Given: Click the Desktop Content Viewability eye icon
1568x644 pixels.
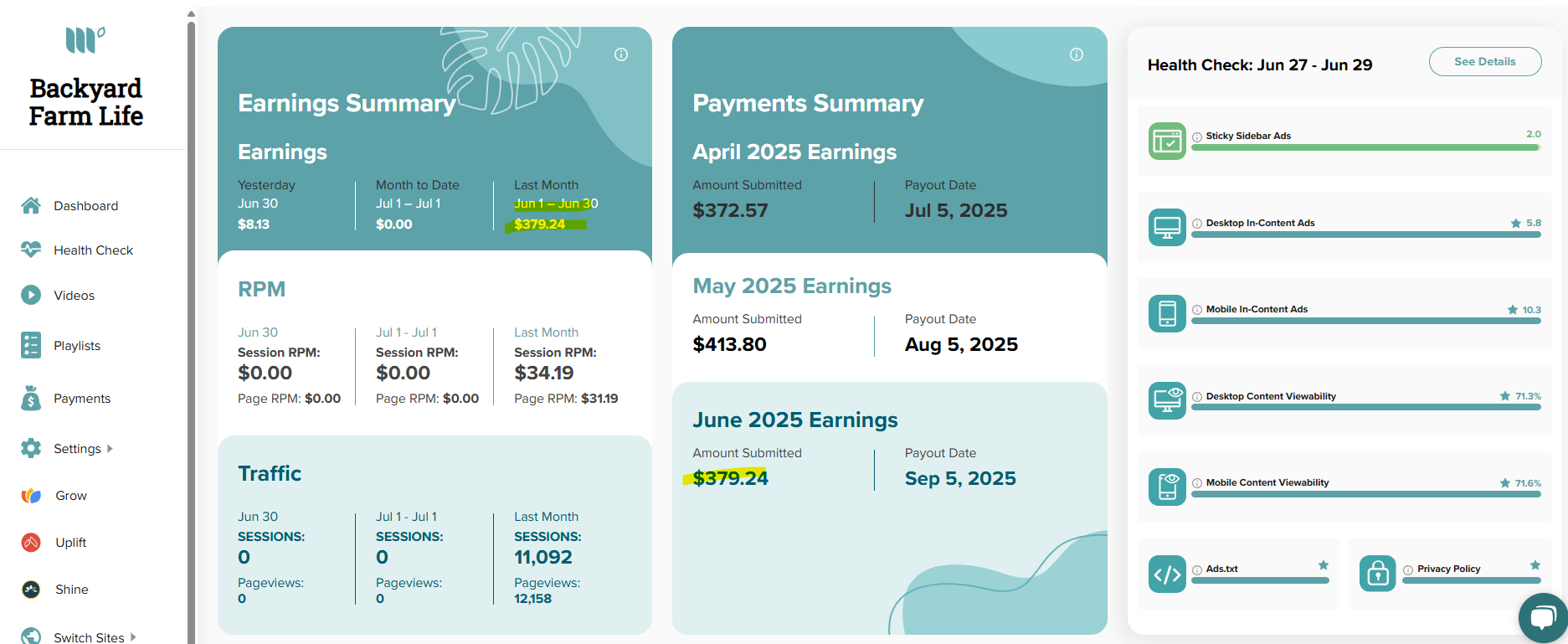Looking at the screenshot, I should click(x=1167, y=400).
